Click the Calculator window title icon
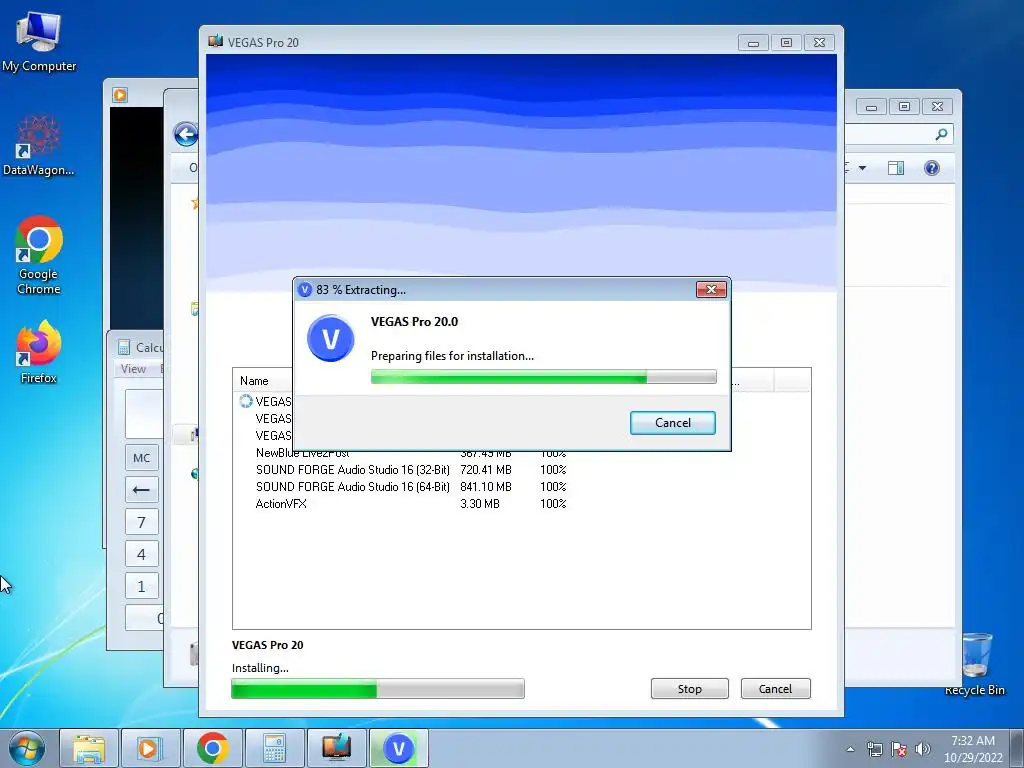 coord(124,347)
